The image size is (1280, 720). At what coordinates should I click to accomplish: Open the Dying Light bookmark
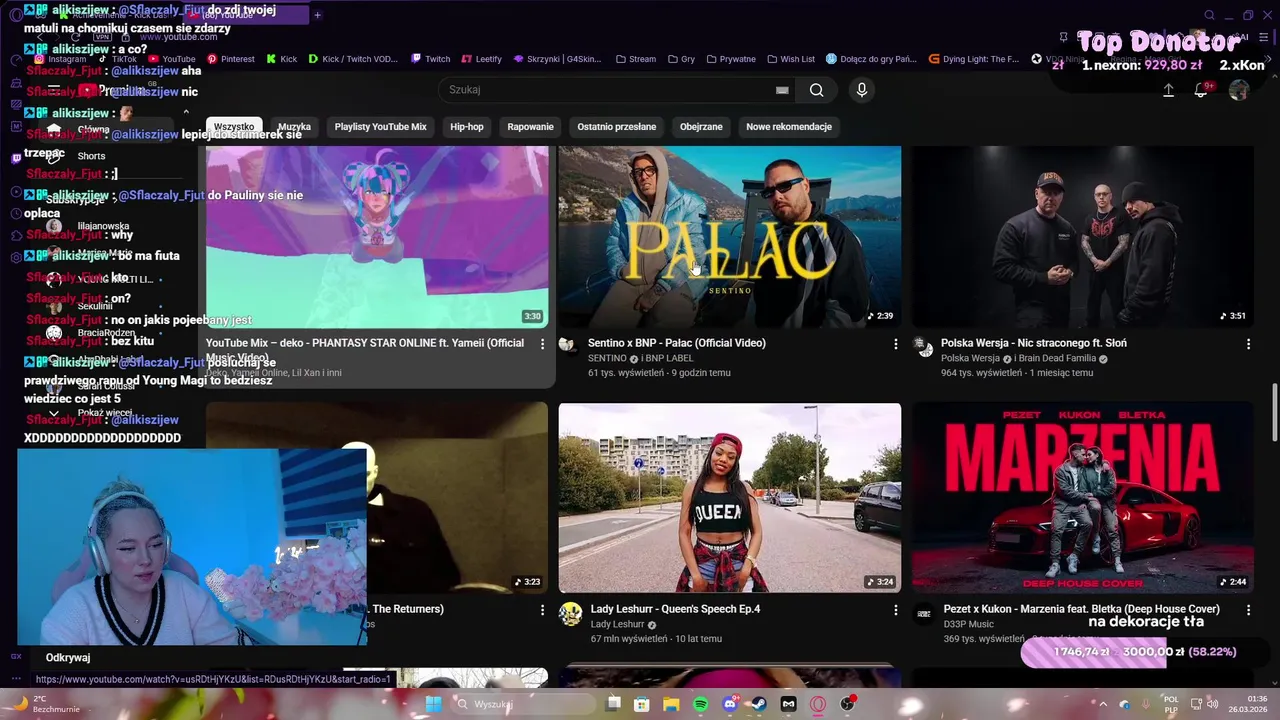(973, 59)
